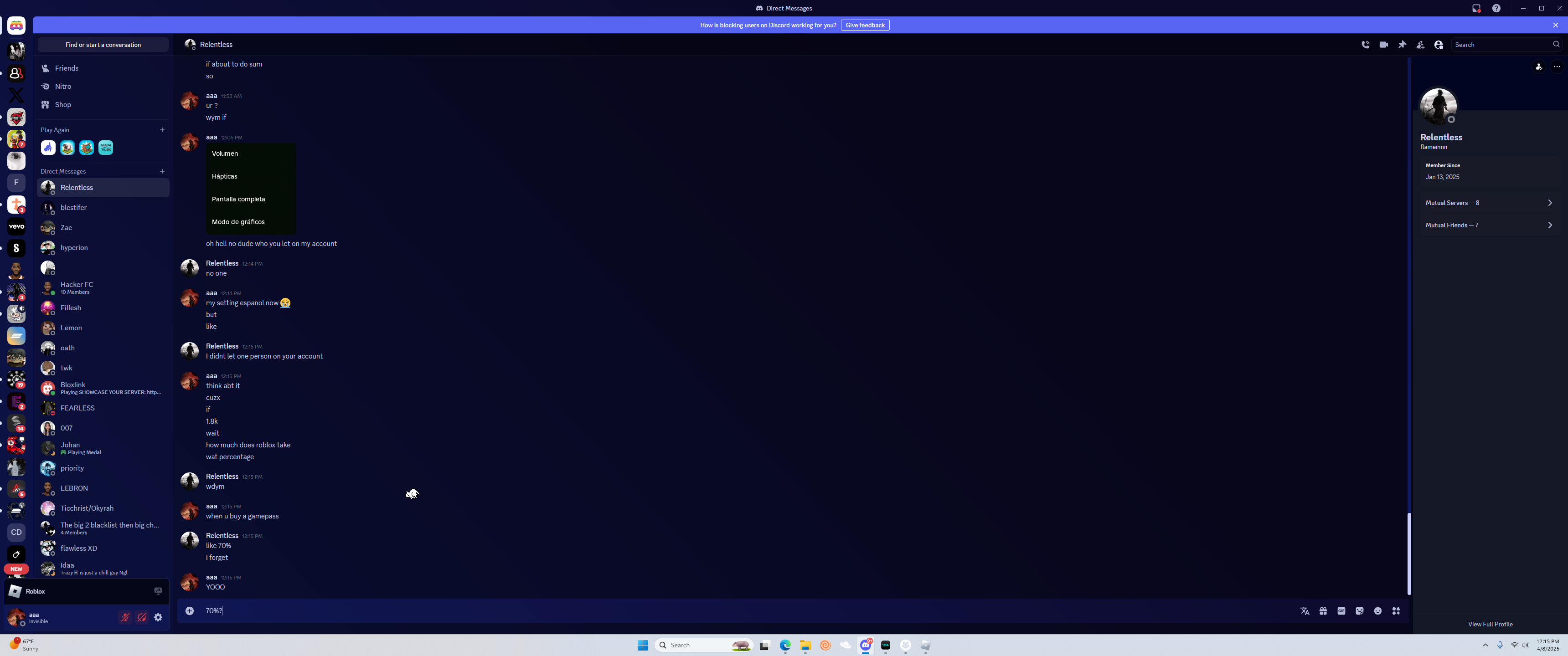
Task: Open the profile more options menu
Action: tap(1557, 67)
